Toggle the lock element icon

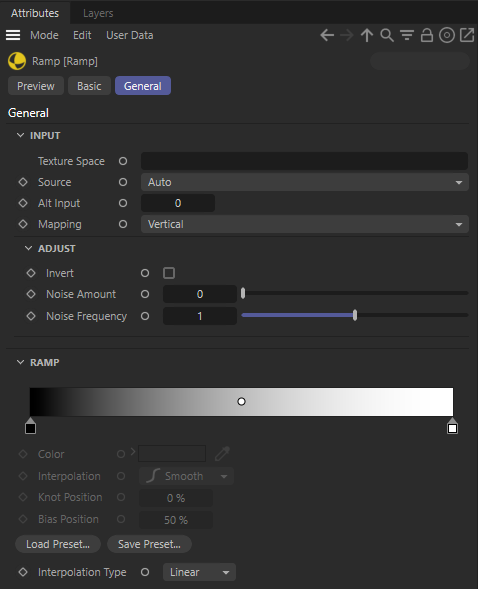(x=427, y=35)
